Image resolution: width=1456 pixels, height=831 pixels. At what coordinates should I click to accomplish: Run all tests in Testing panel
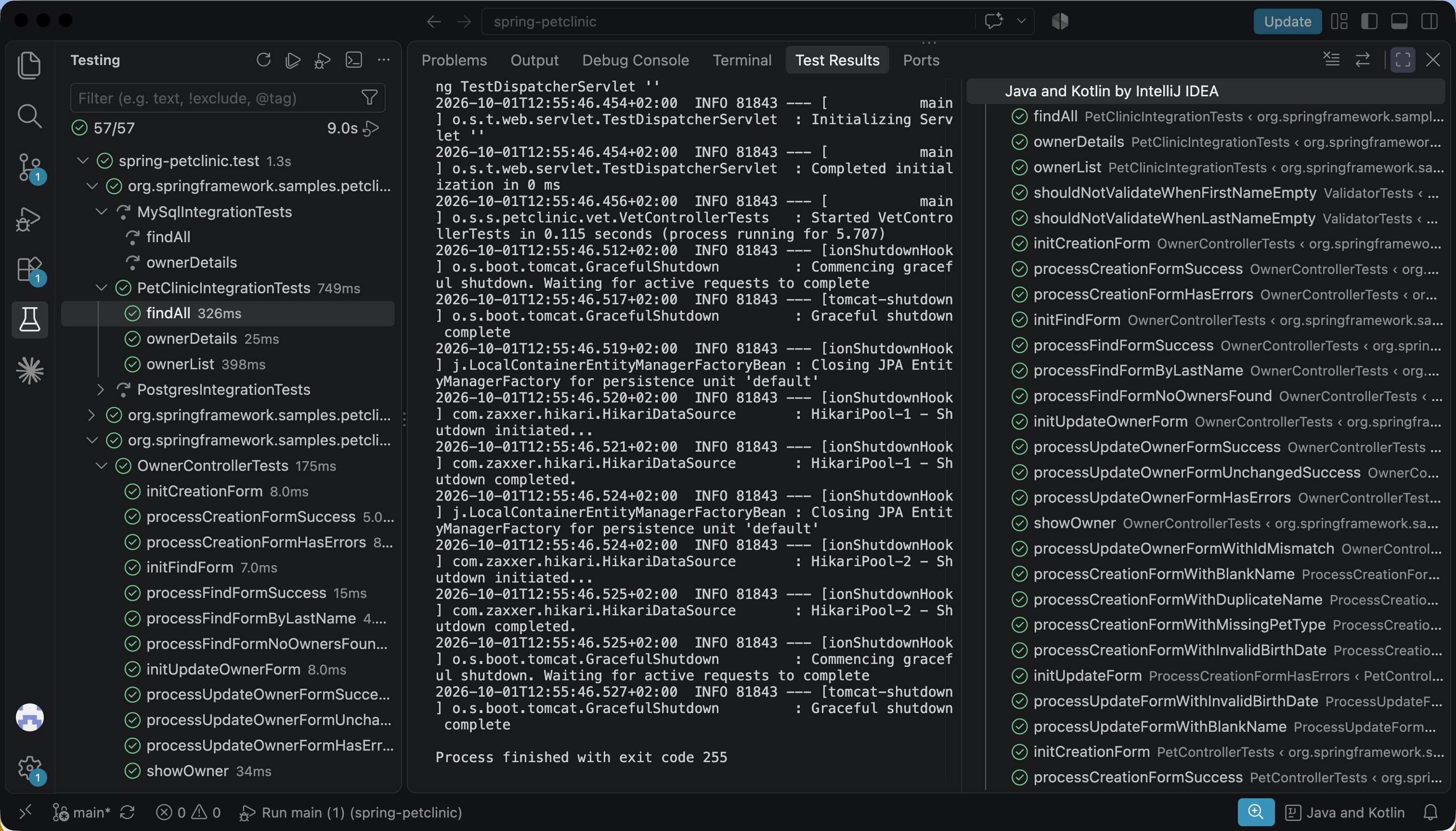coord(293,60)
